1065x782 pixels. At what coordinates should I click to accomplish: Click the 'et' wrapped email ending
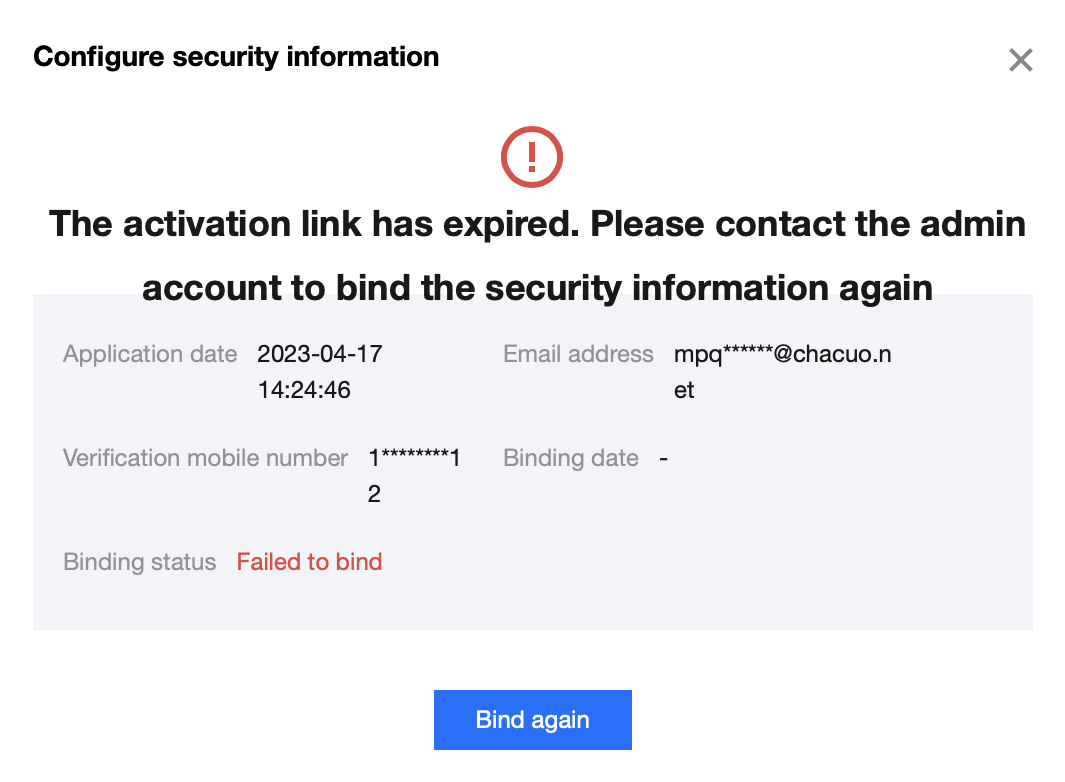click(684, 390)
